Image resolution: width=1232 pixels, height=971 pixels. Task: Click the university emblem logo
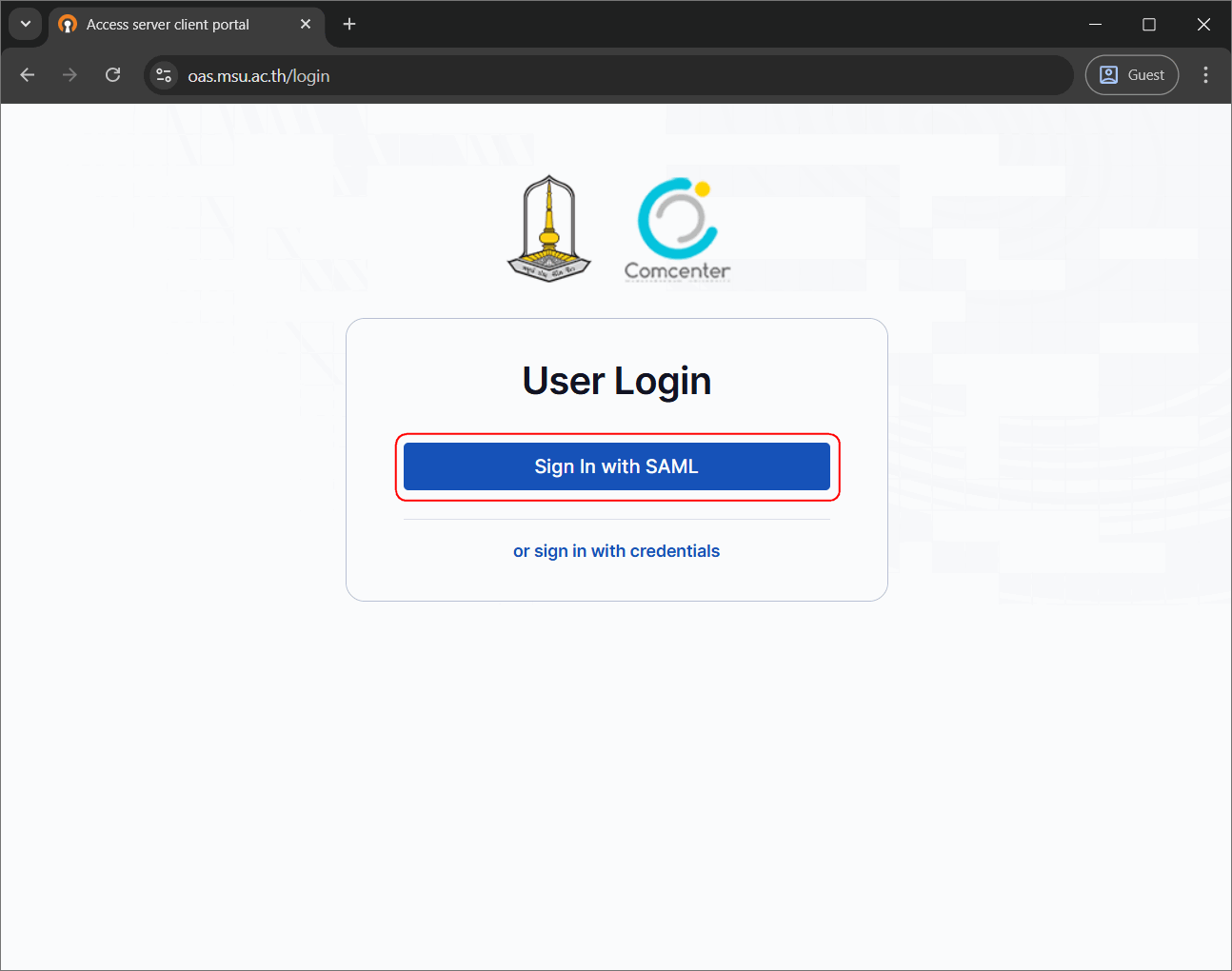pos(548,228)
